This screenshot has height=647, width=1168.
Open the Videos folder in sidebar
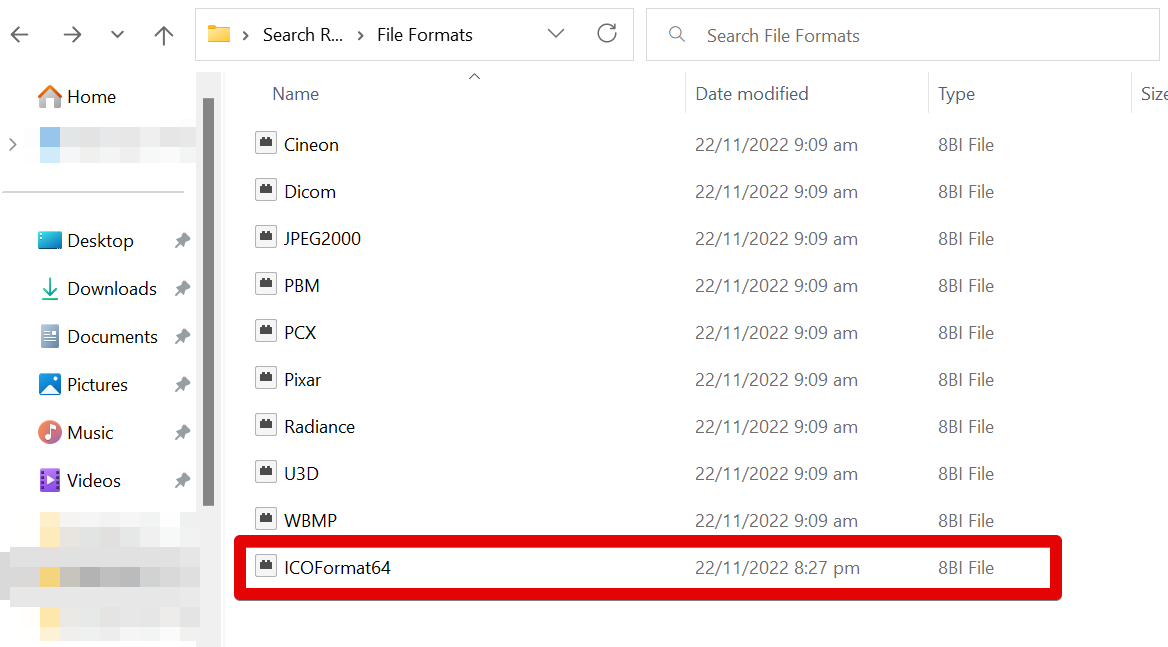click(93, 481)
